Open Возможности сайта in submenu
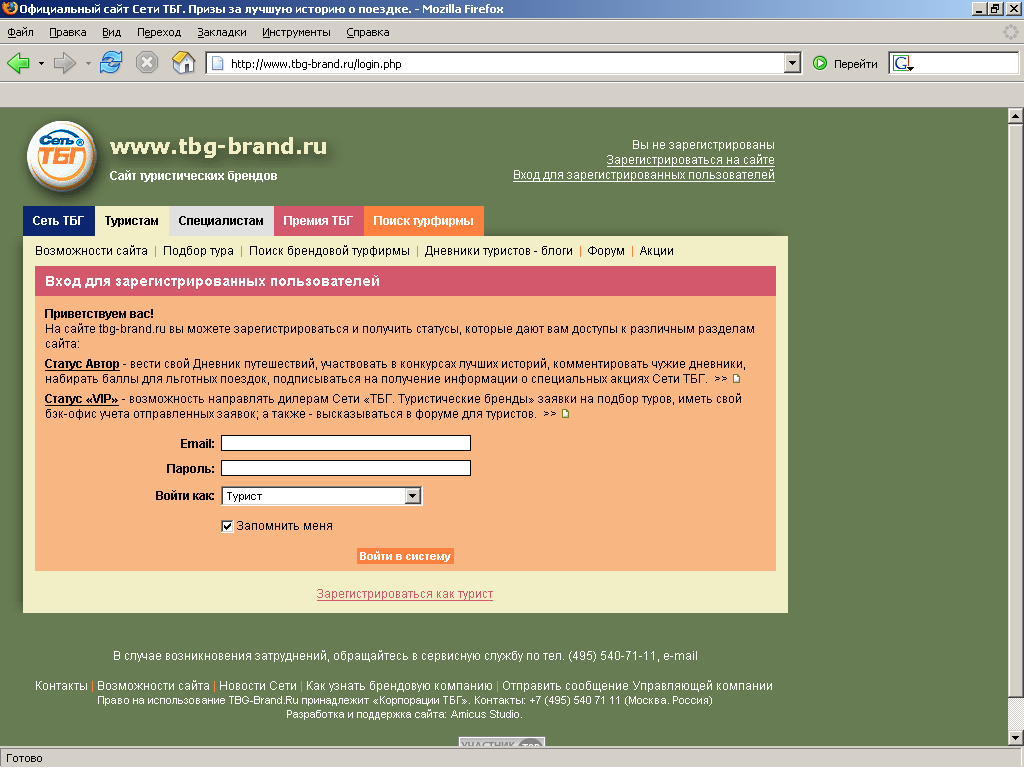1024x768 pixels. (91, 251)
